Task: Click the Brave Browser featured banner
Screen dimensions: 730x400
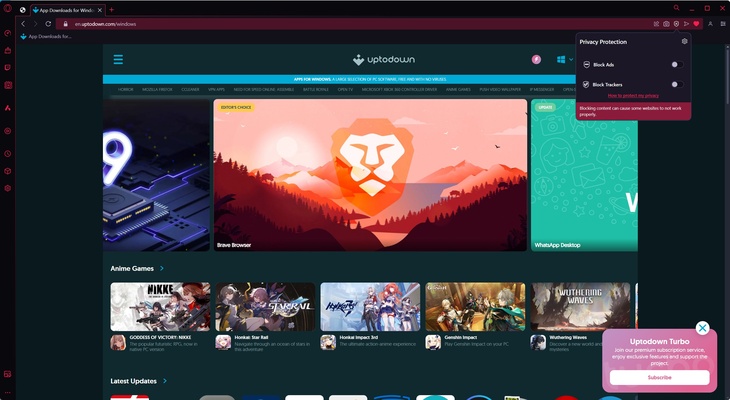Action: tap(370, 175)
